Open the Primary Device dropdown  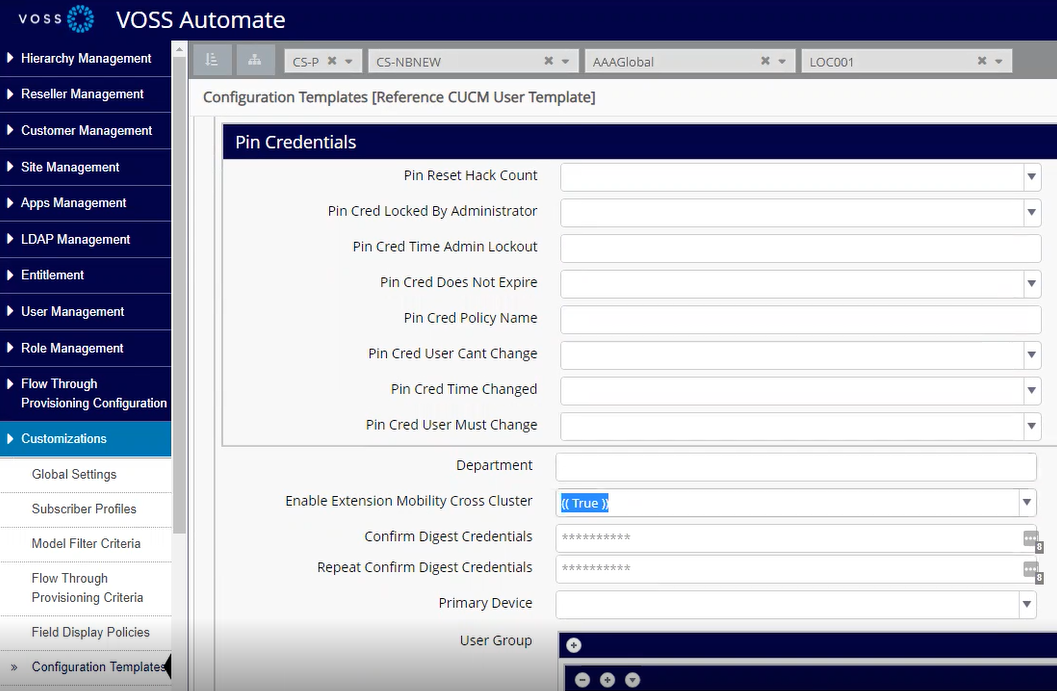click(x=1027, y=604)
